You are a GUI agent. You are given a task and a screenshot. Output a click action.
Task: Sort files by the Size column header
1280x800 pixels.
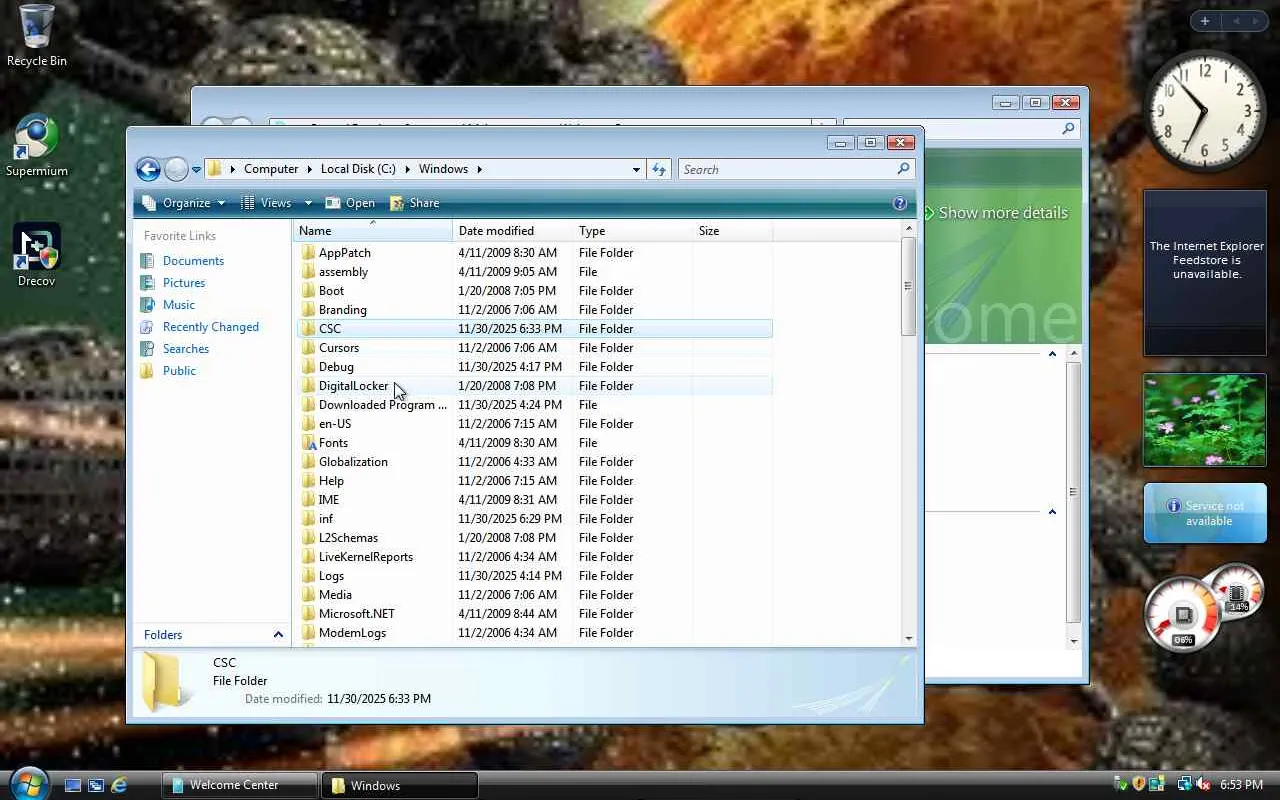[x=732, y=231]
